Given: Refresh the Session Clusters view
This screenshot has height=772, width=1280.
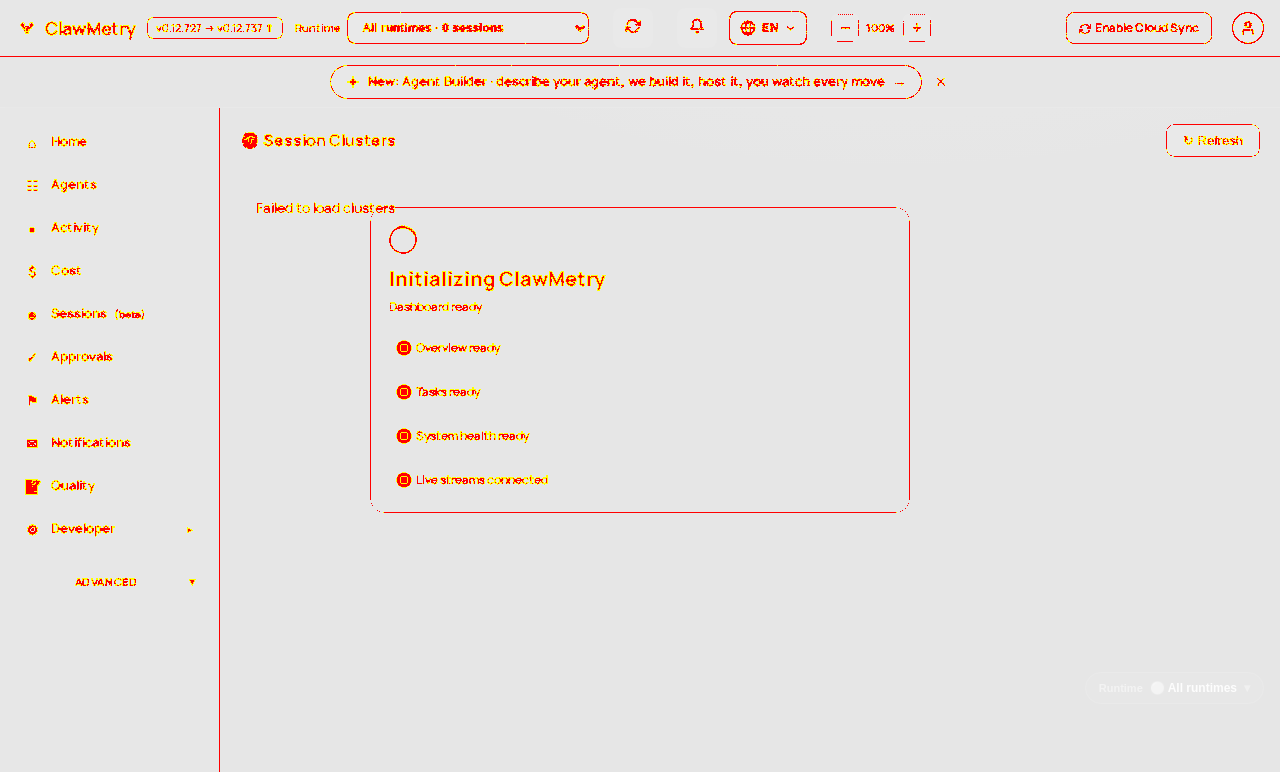Looking at the screenshot, I should click(x=1213, y=141).
